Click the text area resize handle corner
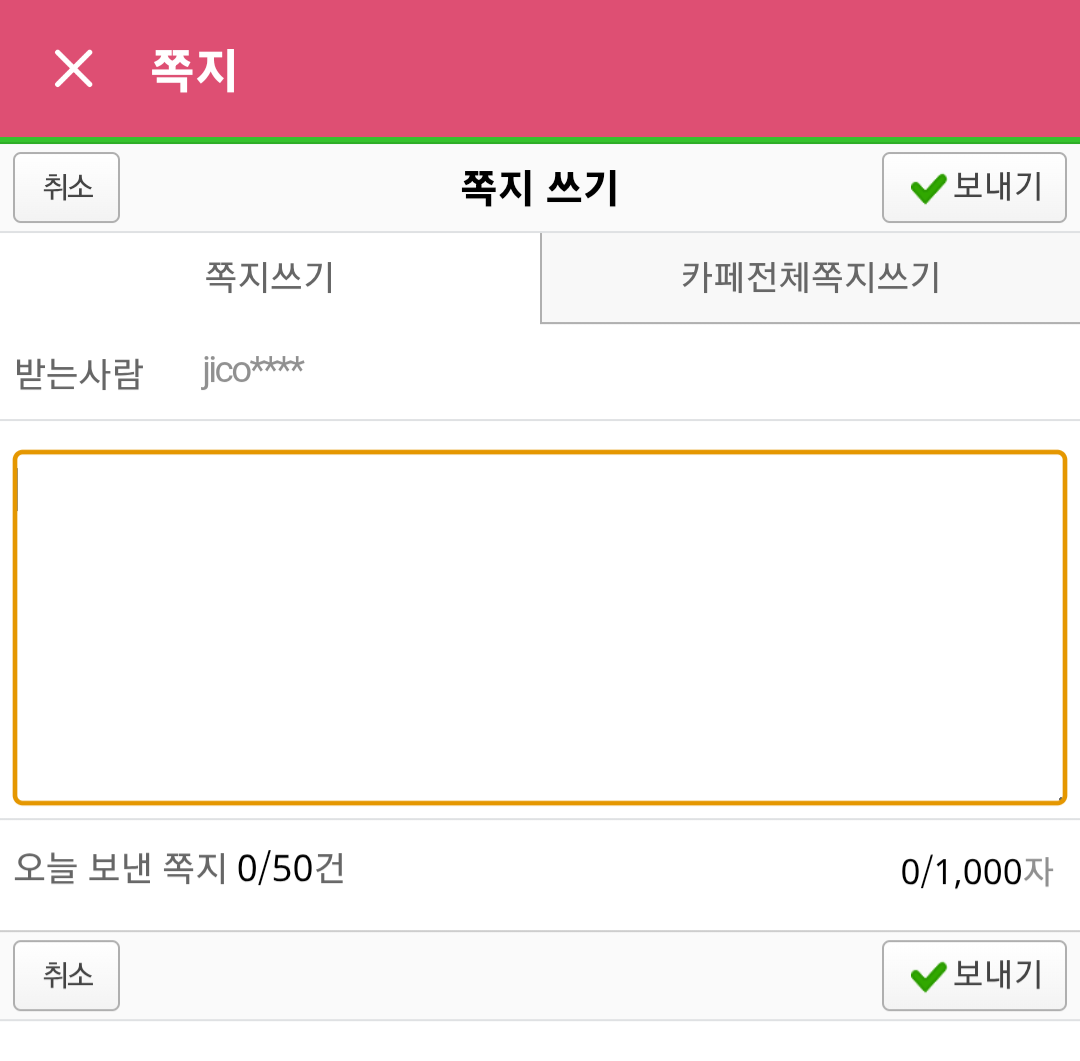 click(x=1058, y=797)
